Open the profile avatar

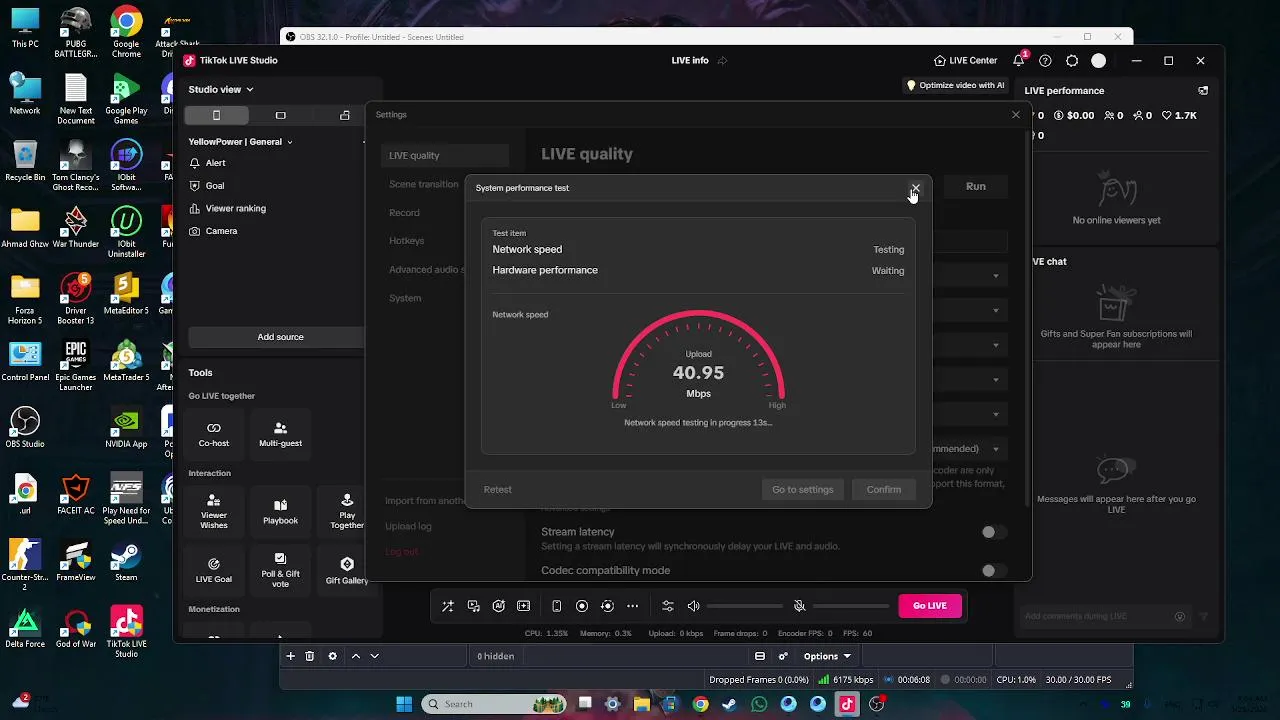coord(1098,61)
